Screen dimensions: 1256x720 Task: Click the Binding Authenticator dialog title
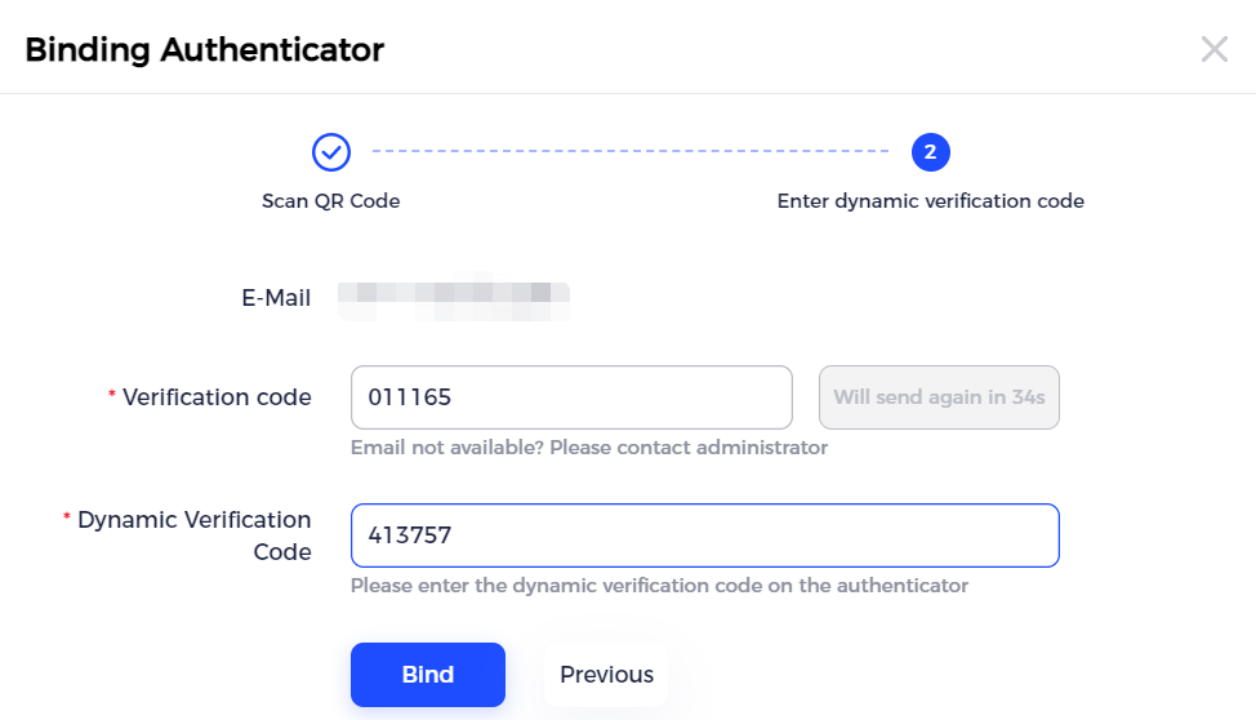coord(205,49)
